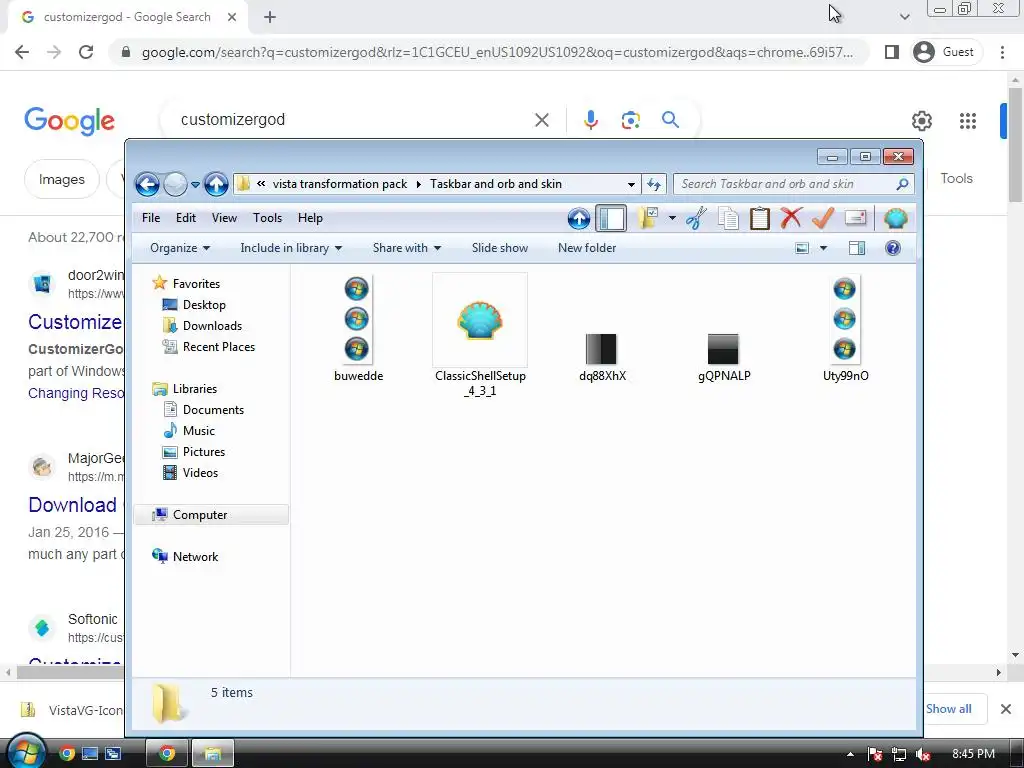Viewport: 1024px width, 768px height.
Task: Click the red X Delete icon
Action: tap(791, 218)
